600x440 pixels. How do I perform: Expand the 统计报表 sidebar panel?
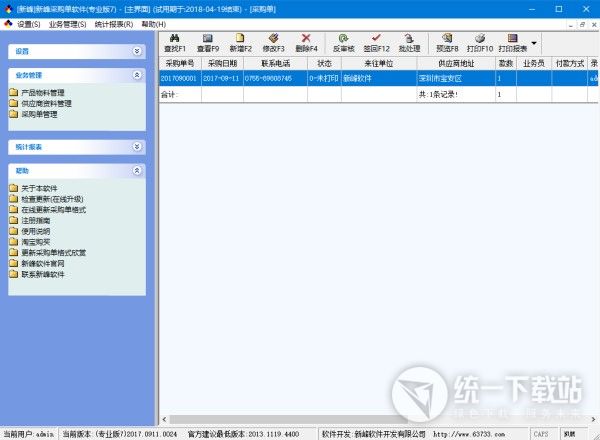coord(137,147)
